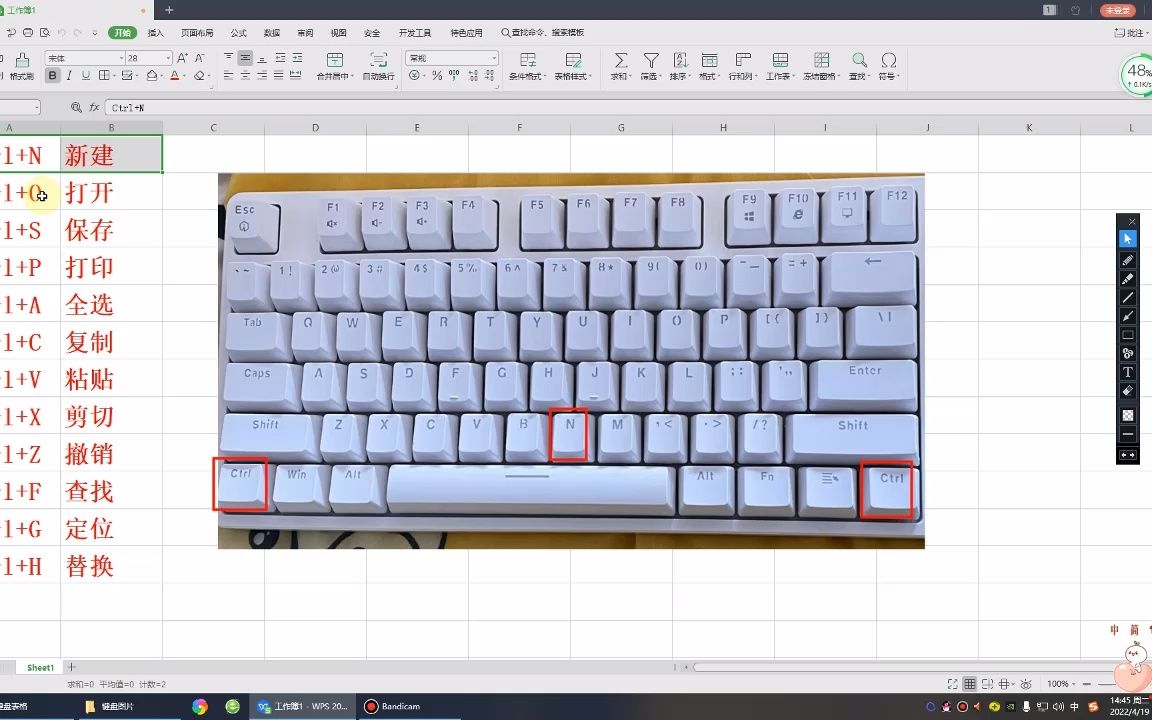Open the font color swatch picker

pyautogui.click(x=175, y=74)
